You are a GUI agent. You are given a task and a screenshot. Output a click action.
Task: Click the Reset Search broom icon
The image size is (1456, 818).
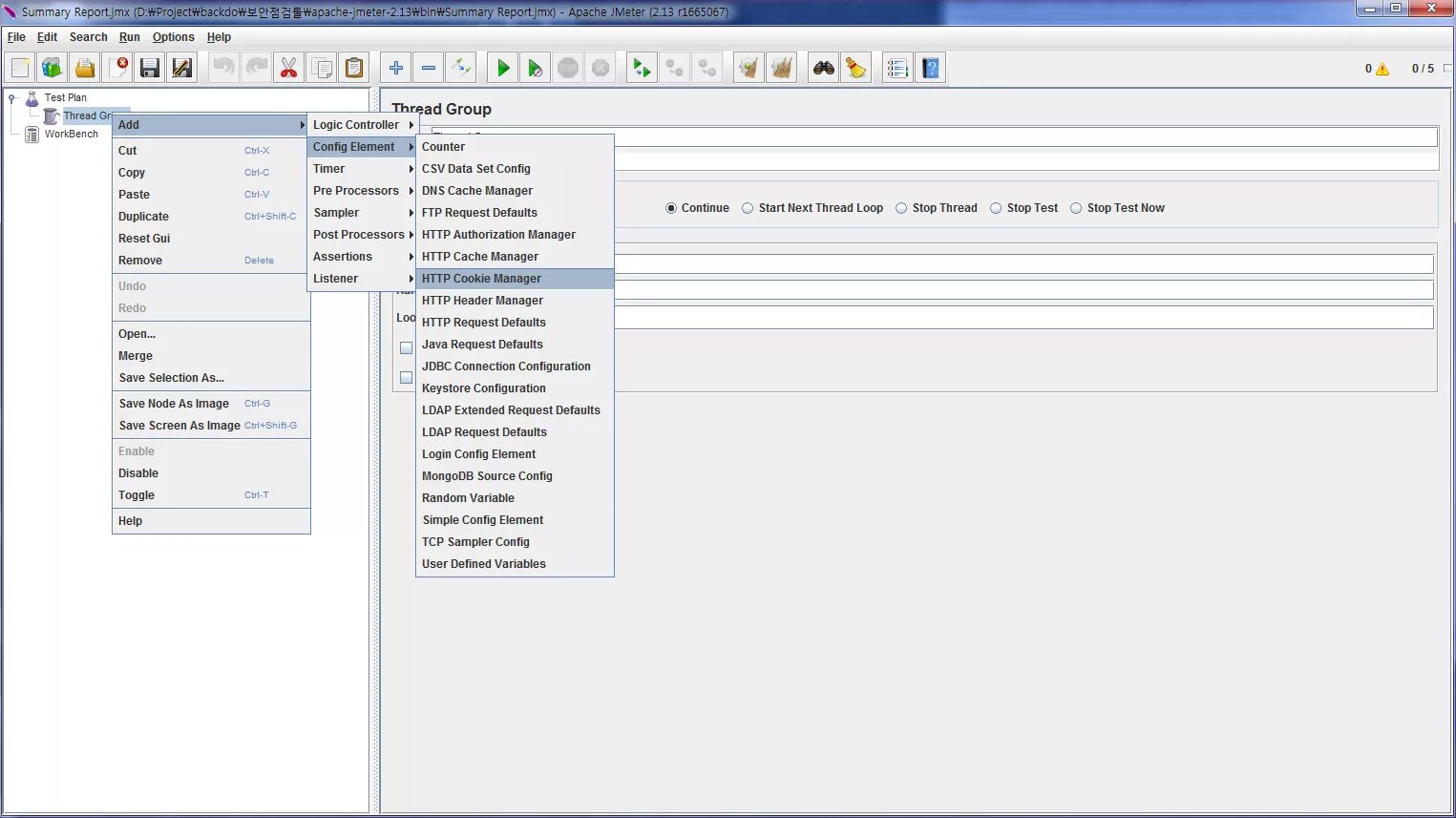click(x=856, y=68)
